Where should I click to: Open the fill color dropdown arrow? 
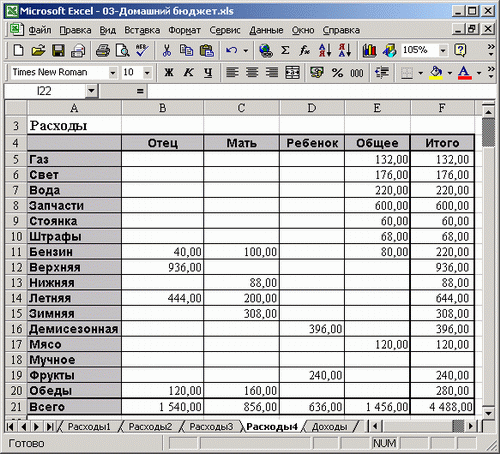pos(450,72)
